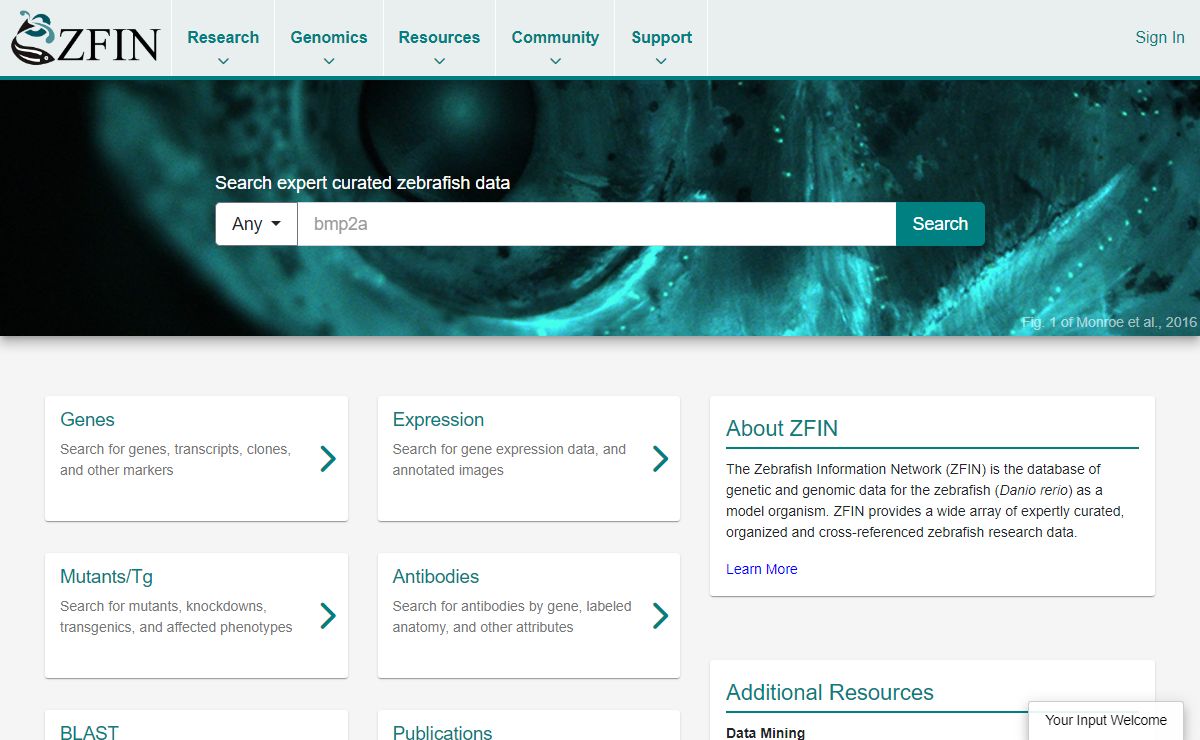The image size is (1200, 740).
Task: Click the About ZFIN description paragraph
Action: click(925, 500)
